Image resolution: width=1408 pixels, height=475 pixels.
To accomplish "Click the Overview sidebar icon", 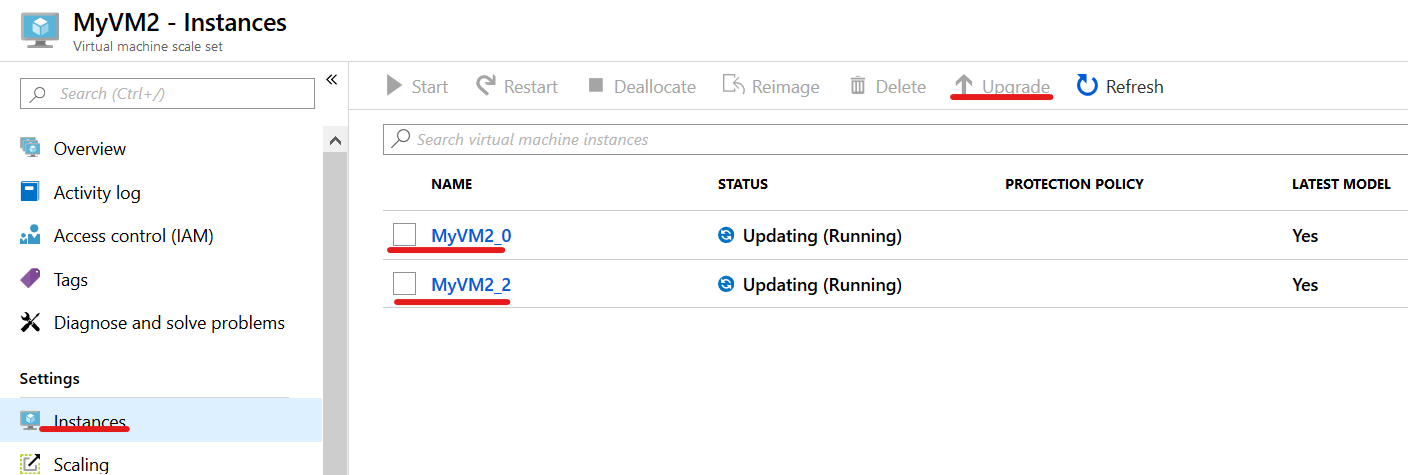I will point(31,149).
